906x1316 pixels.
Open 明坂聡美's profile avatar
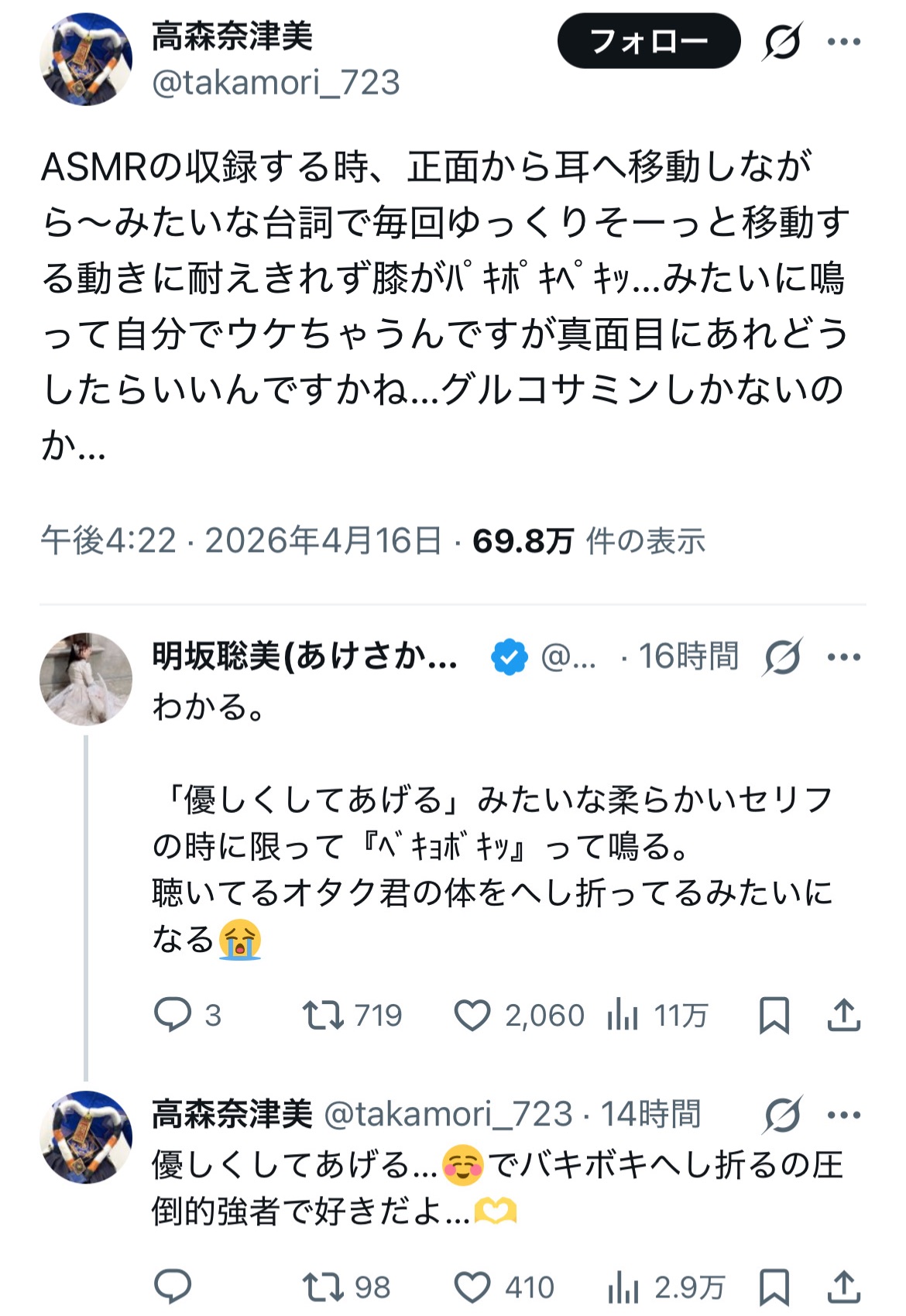(x=86, y=679)
